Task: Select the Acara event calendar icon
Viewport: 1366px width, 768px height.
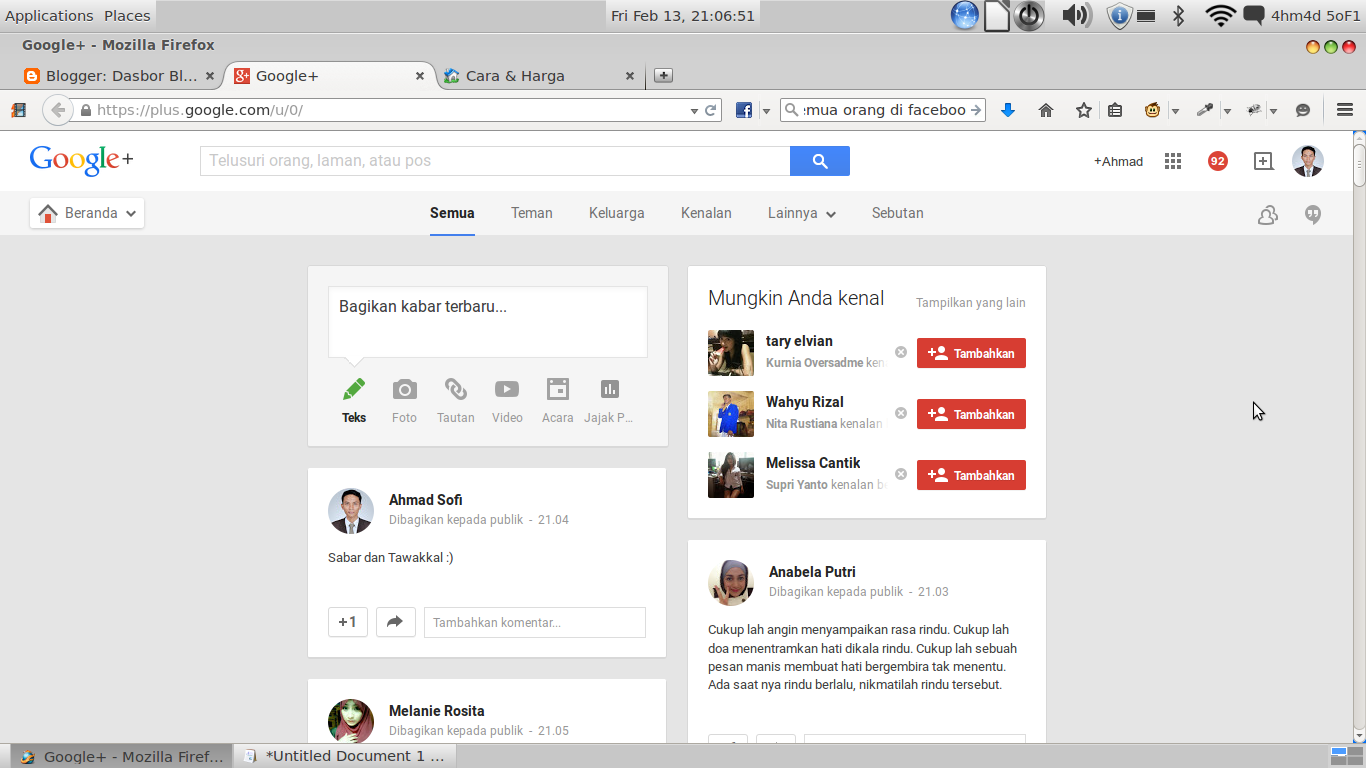Action: pos(557,390)
